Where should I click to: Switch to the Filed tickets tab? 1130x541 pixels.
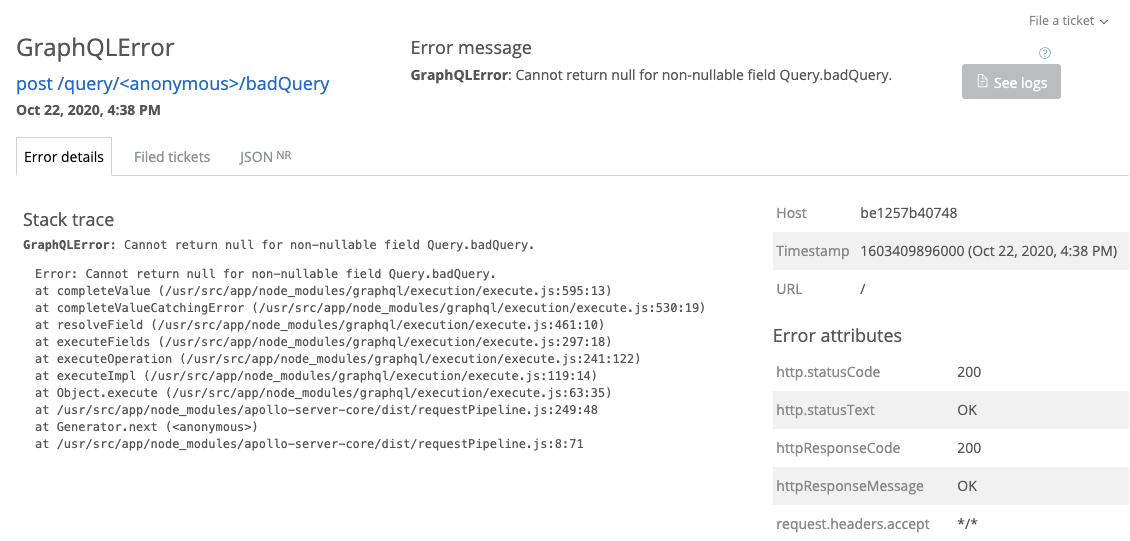tap(172, 157)
